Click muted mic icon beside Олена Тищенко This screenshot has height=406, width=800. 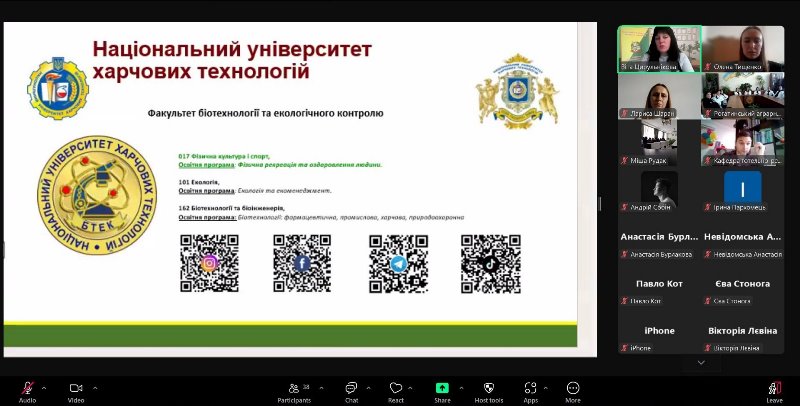[x=708, y=67]
